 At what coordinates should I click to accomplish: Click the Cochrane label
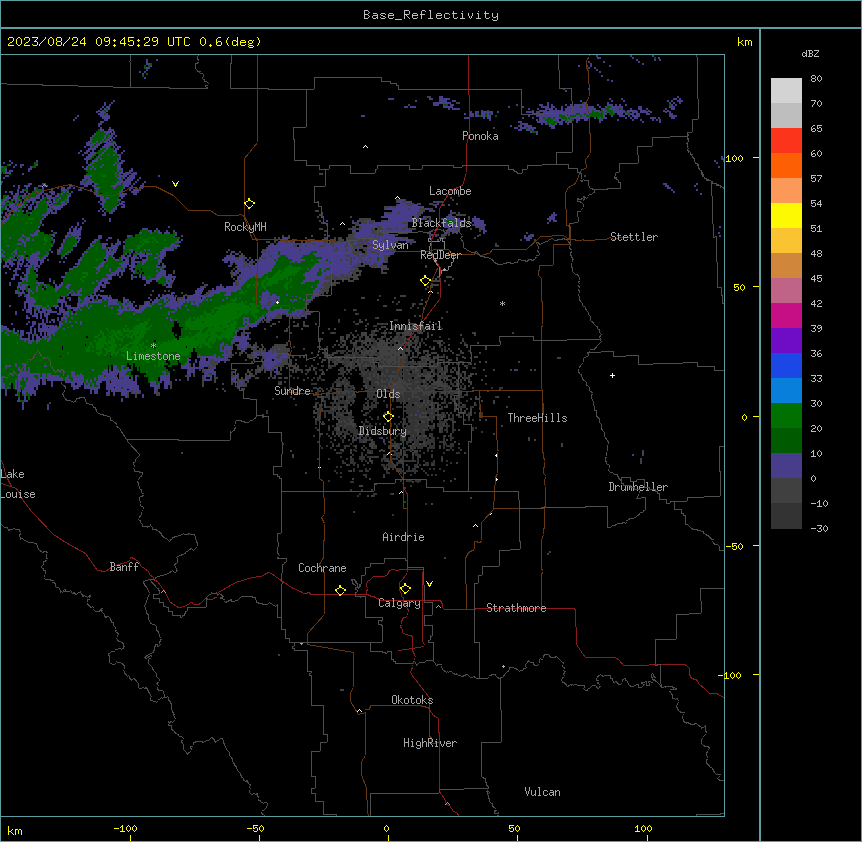click(322, 568)
